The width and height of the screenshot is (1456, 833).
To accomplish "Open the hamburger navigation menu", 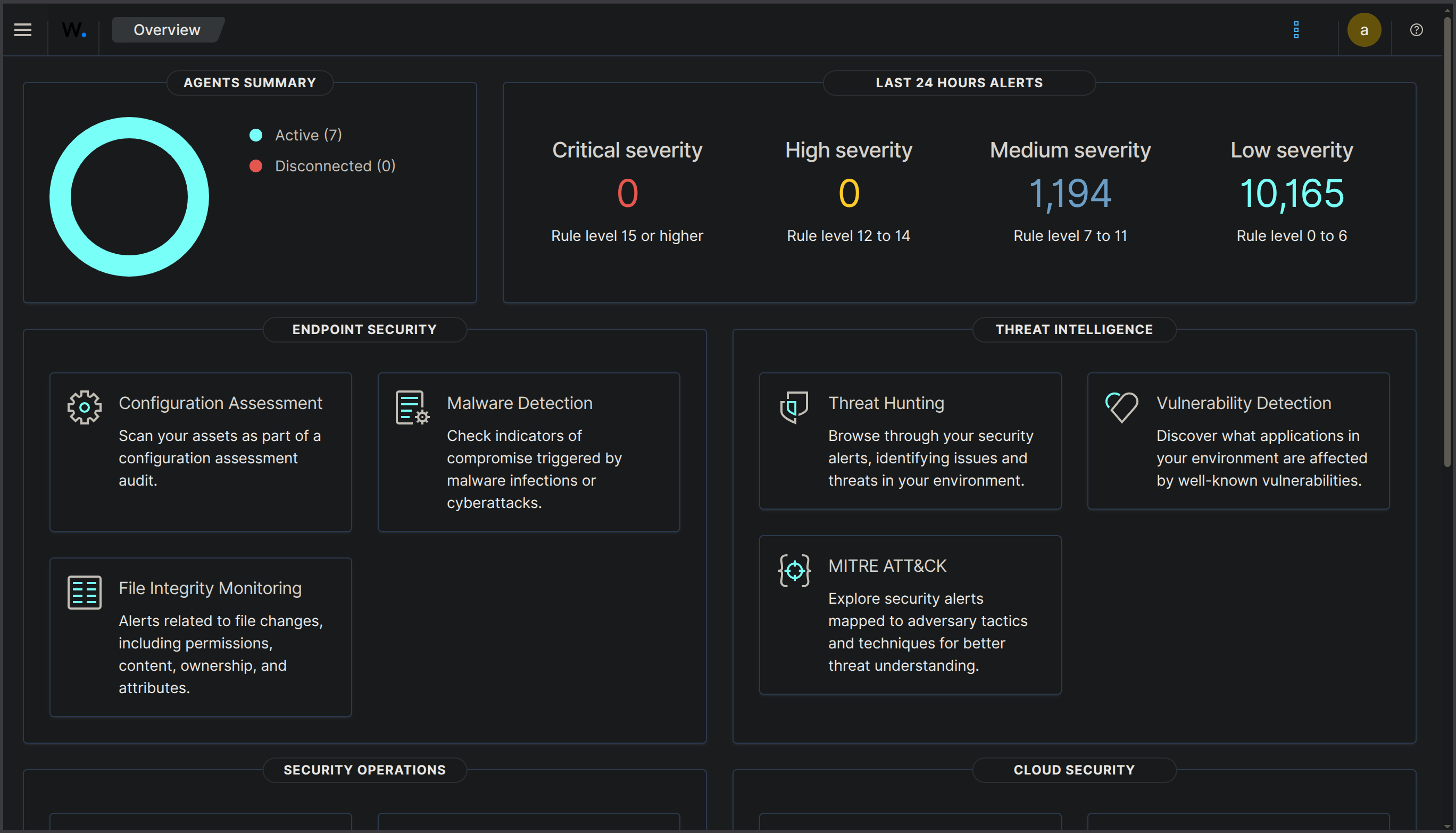I will pyautogui.click(x=22, y=30).
